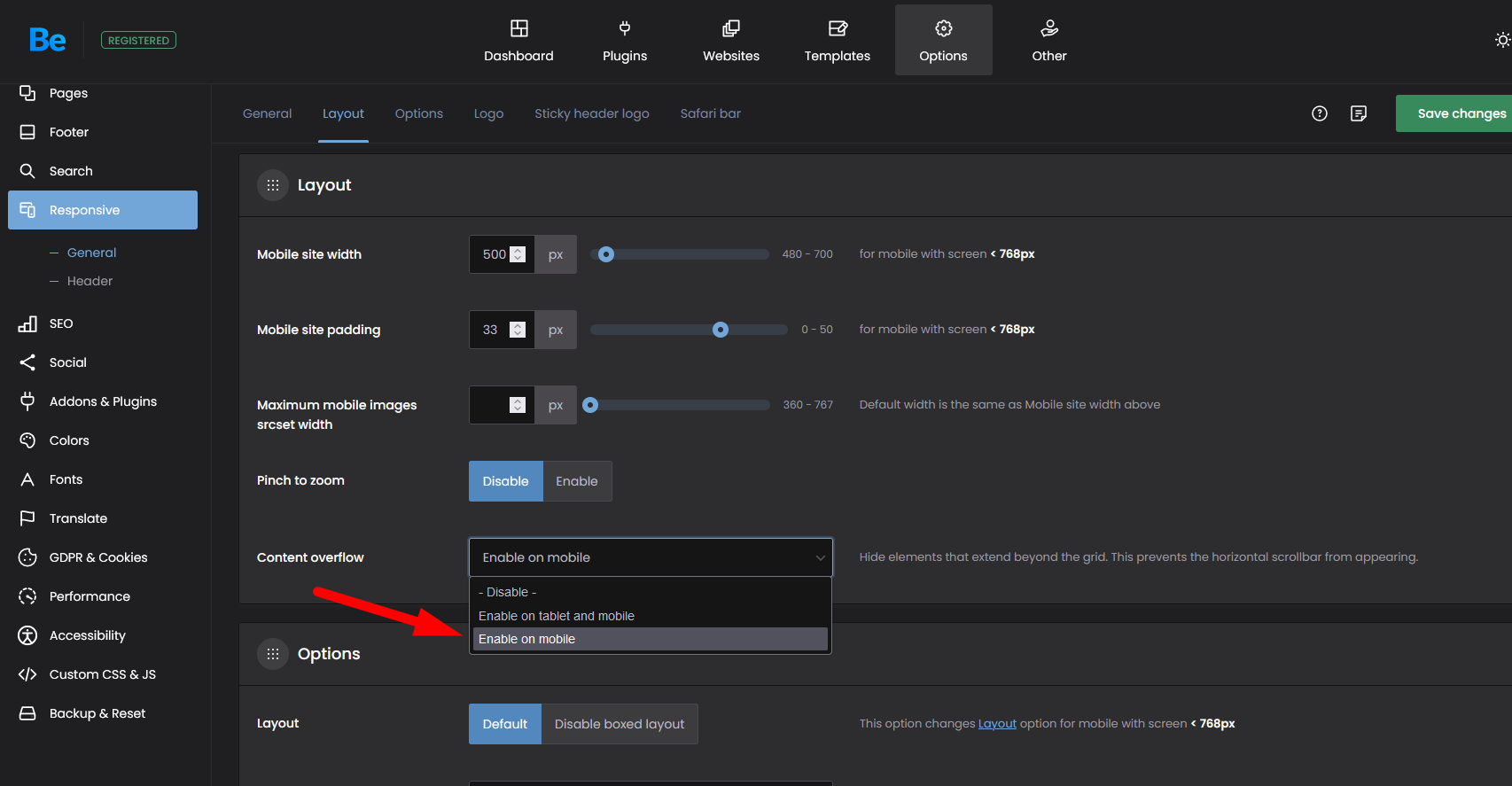Click the Layout section grid handle icon
The image size is (1512, 786).
click(273, 185)
